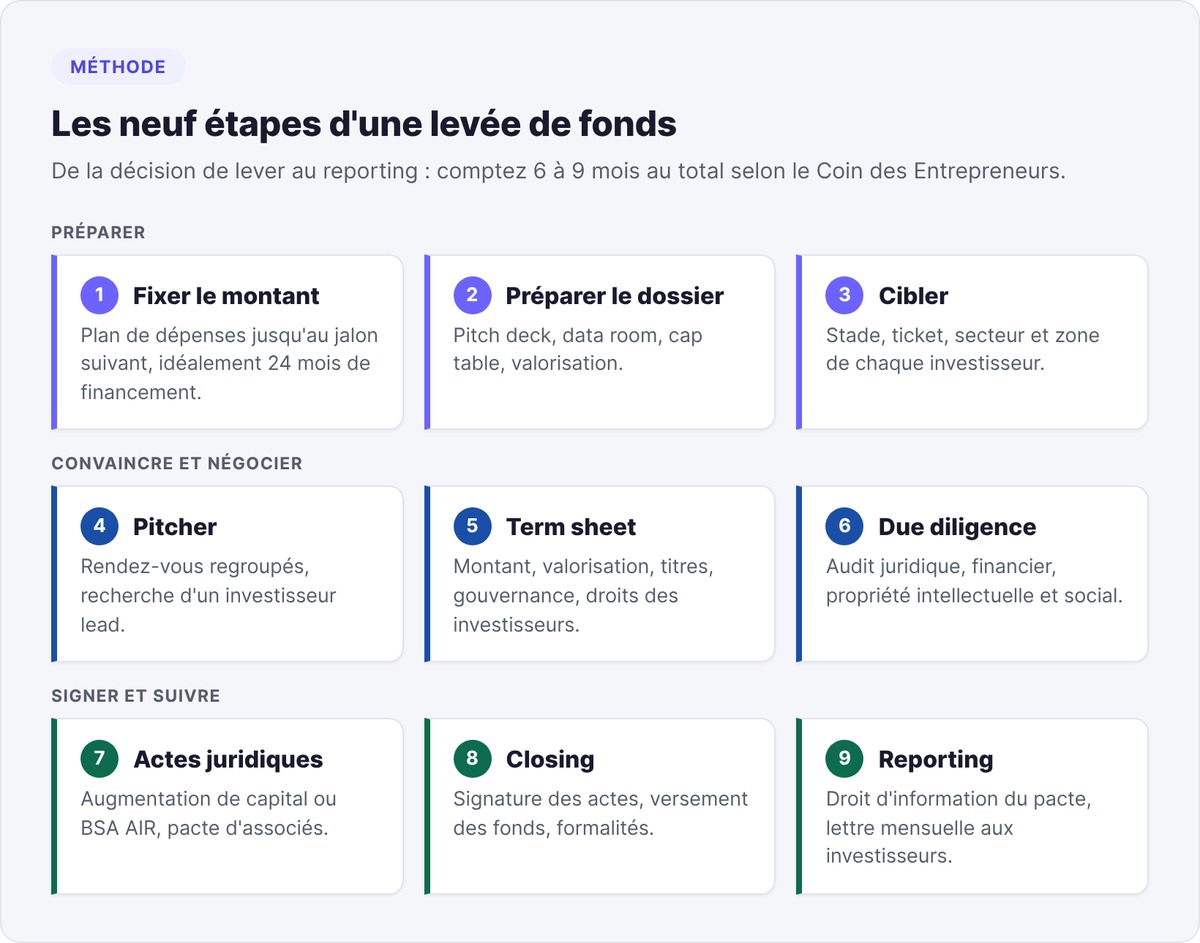Click the number 5 badge beside Term sheet
This screenshot has width=1200, height=943.
[472, 527]
